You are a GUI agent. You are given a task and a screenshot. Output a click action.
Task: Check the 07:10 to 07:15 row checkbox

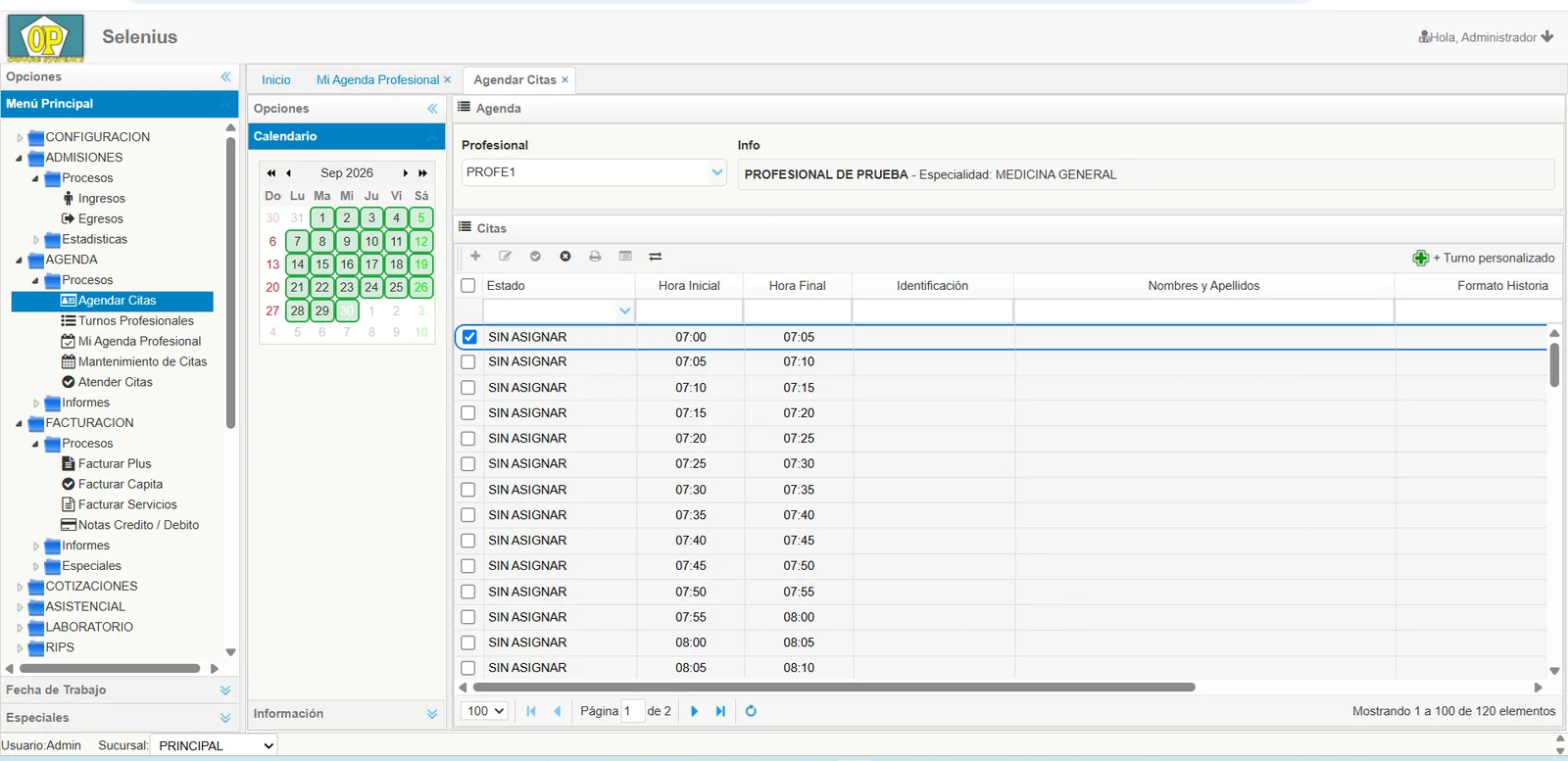[468, 388]
